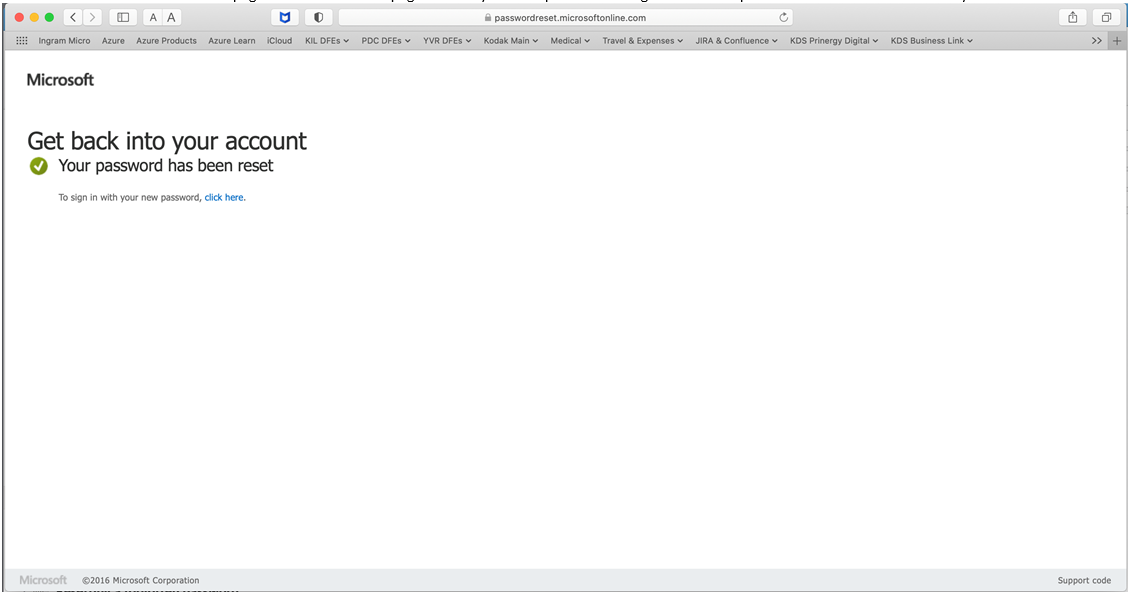Click the 'Get back into your account' heading
The width and height of the screenshot is (1131, 596).
(167, 141)
